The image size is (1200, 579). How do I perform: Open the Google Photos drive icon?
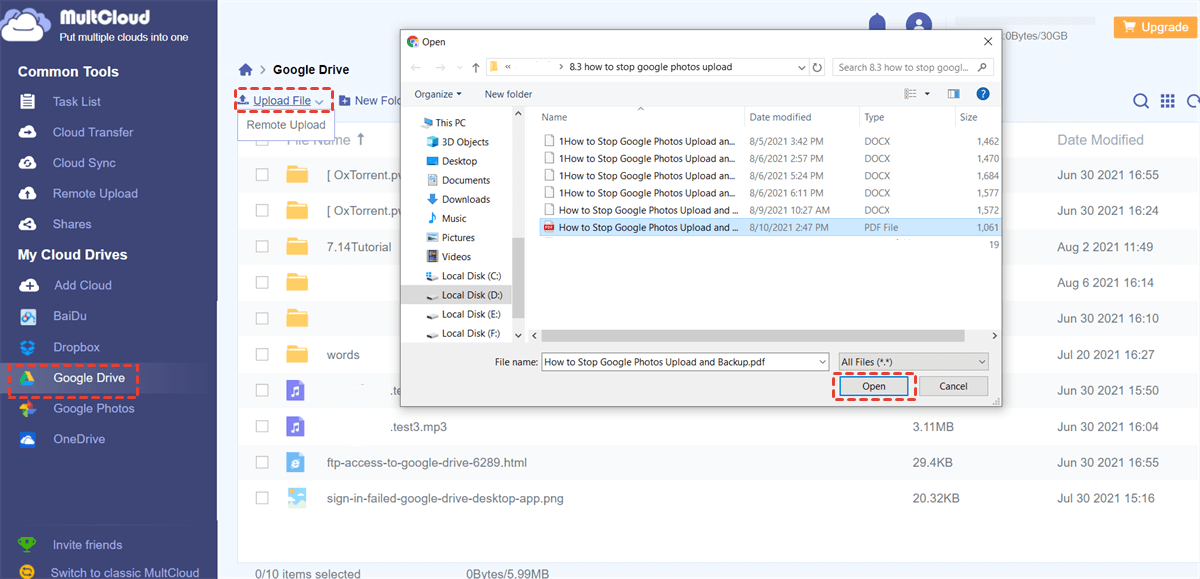29,409
